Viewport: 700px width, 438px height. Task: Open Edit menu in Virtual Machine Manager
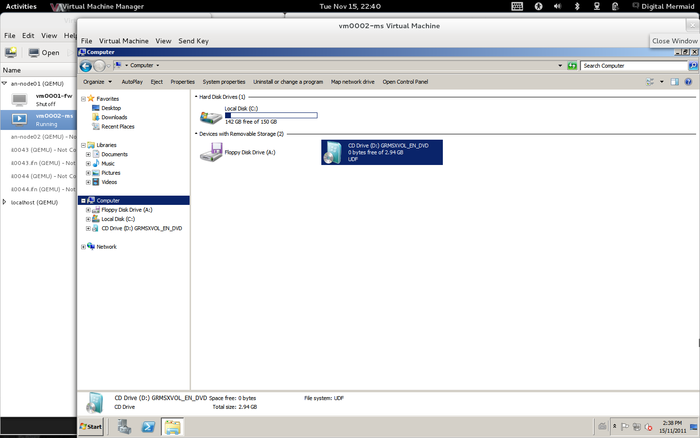coord(28,36)
